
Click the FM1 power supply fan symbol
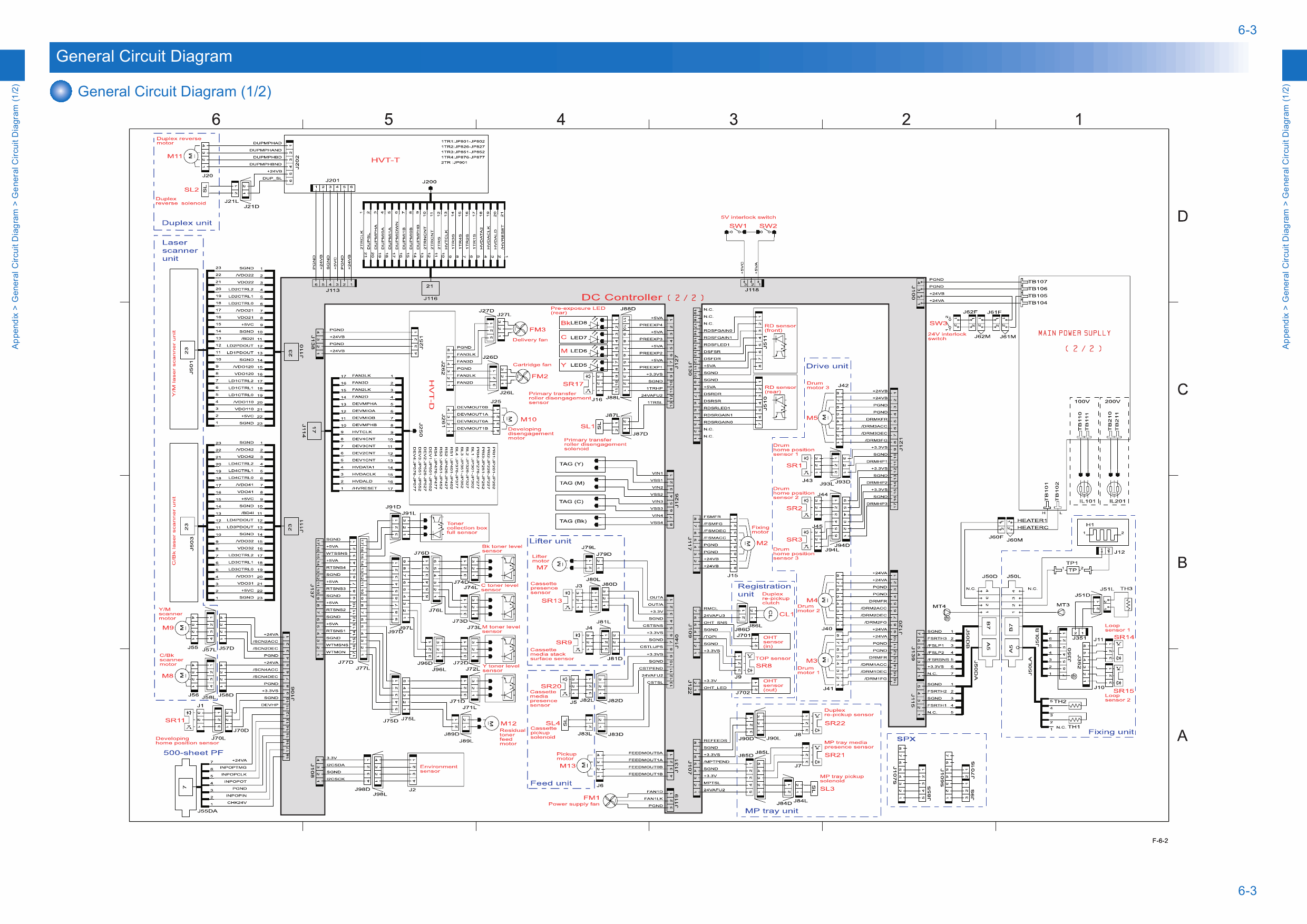(x=610, y=801)
